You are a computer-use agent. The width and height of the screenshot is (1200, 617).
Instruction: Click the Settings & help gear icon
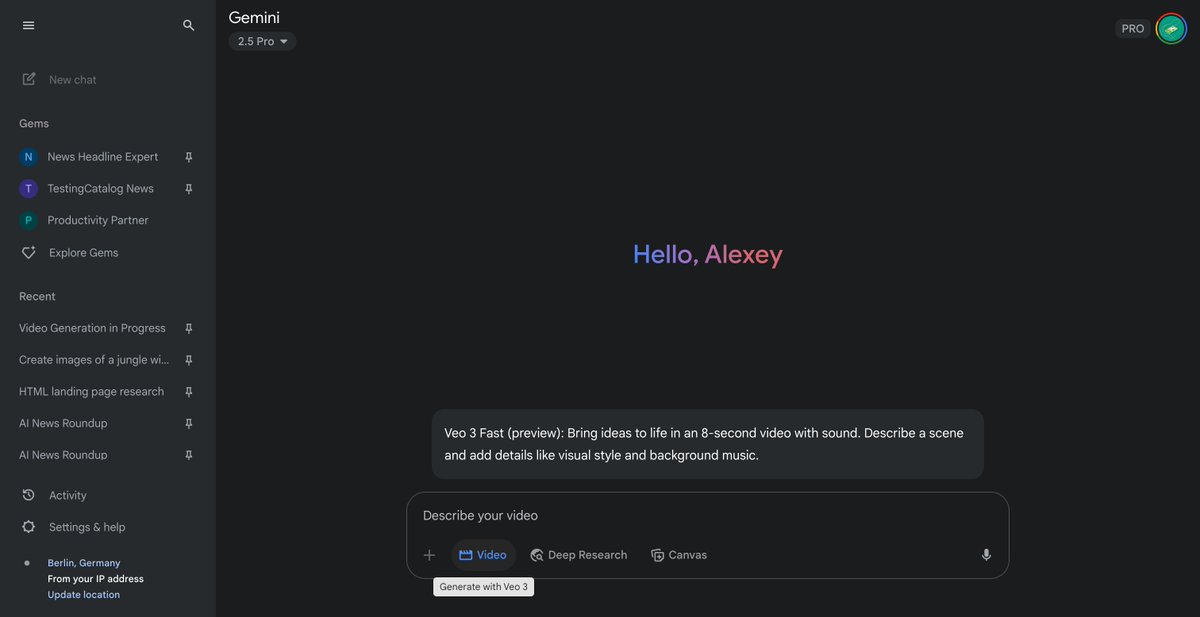[29, 527]
